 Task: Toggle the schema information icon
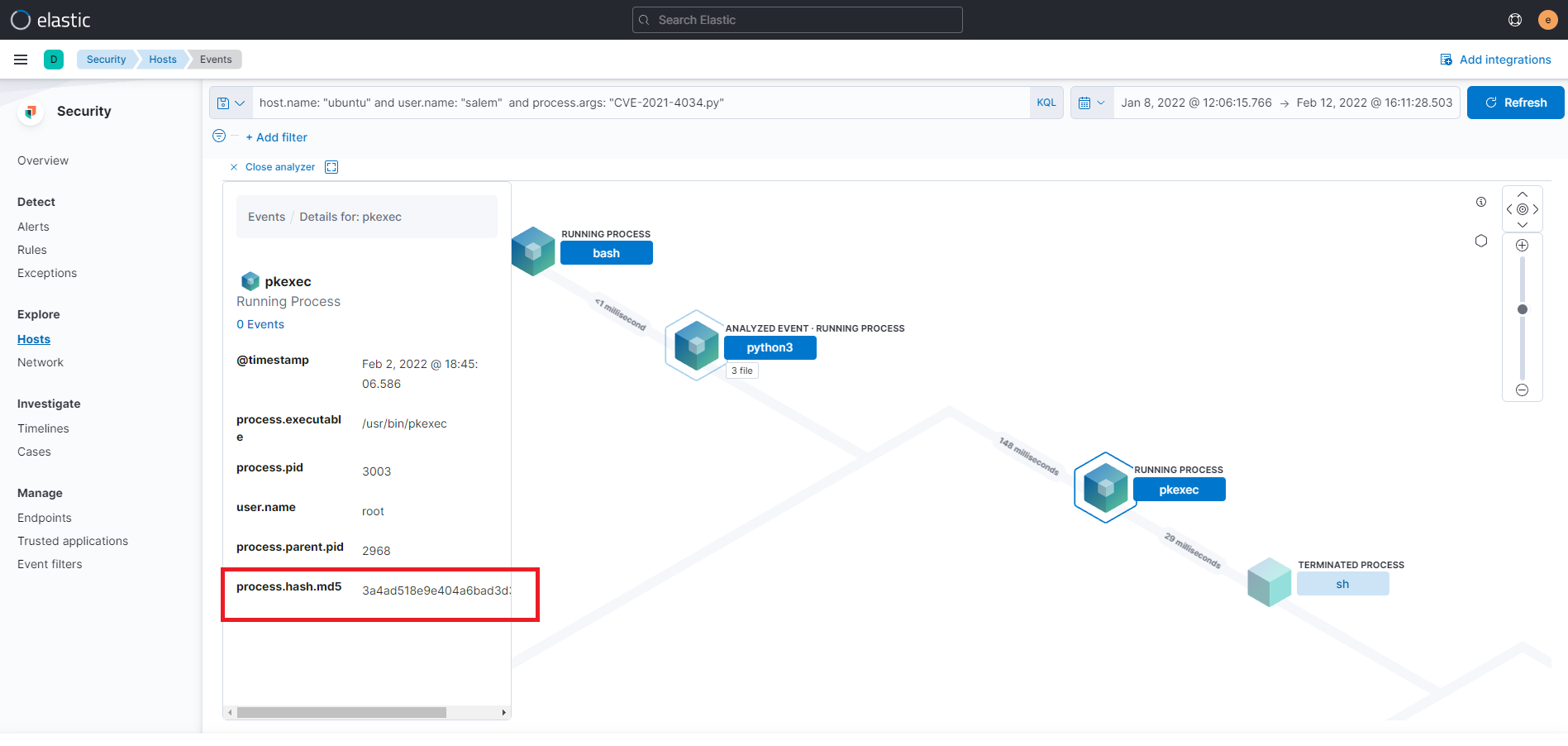pyautogui.click(x=1480, y=202)
